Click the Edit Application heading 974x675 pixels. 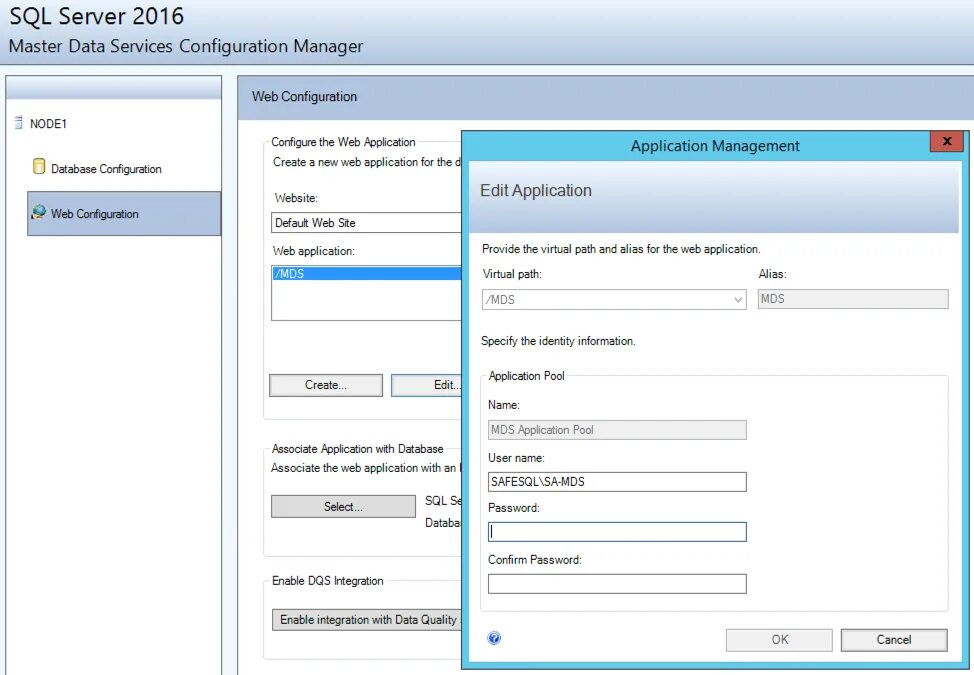[x=535, y=191]
